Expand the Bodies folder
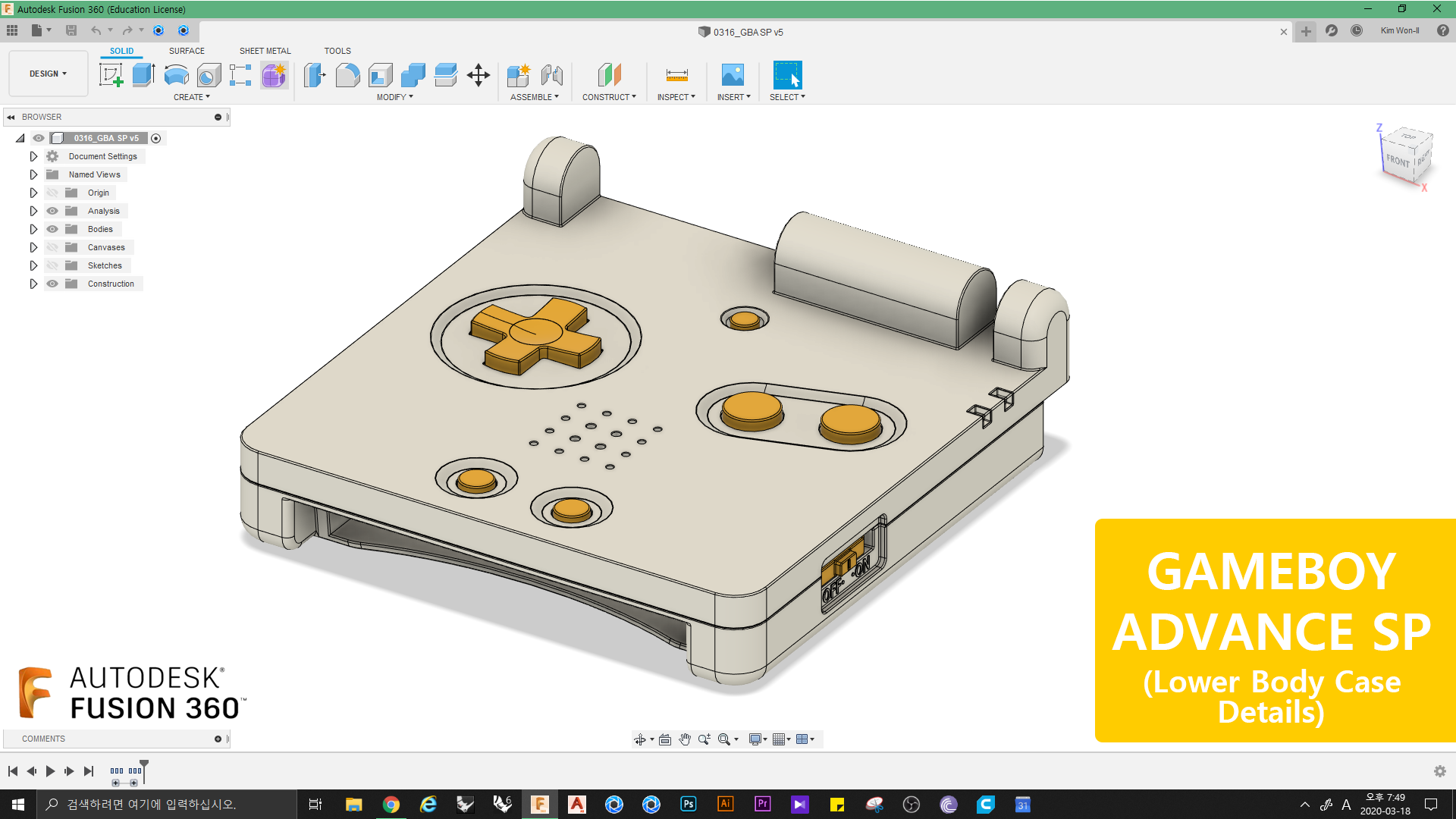This screenshot has height=819, width=1456. point(33,229)
